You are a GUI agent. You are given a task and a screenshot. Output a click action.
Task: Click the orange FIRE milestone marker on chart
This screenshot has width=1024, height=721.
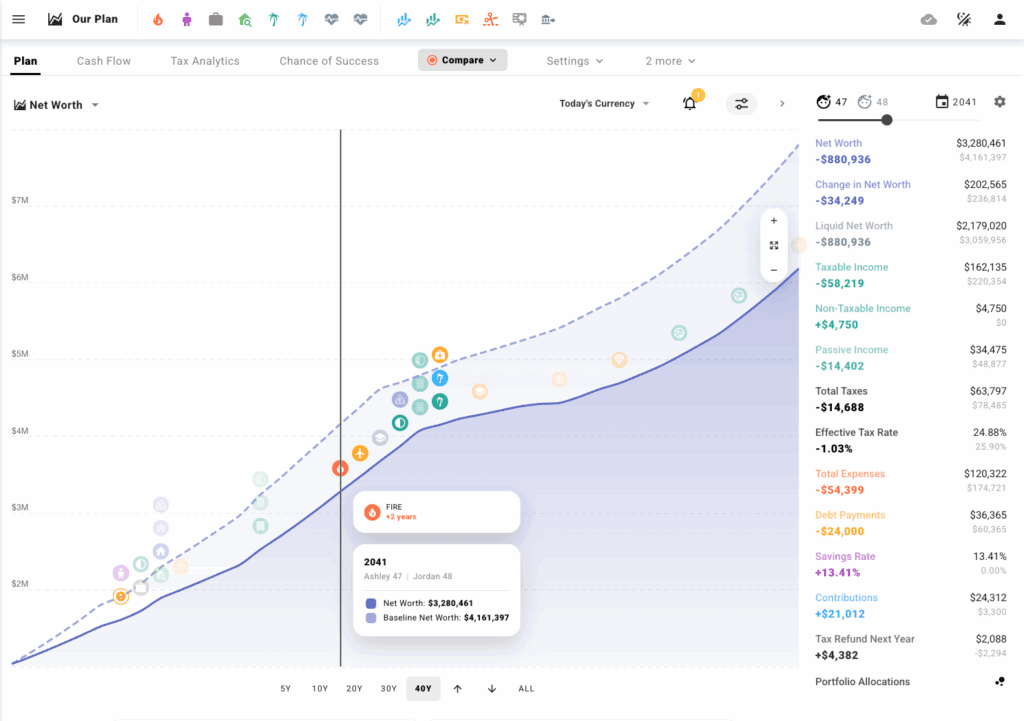pos(340,468)
